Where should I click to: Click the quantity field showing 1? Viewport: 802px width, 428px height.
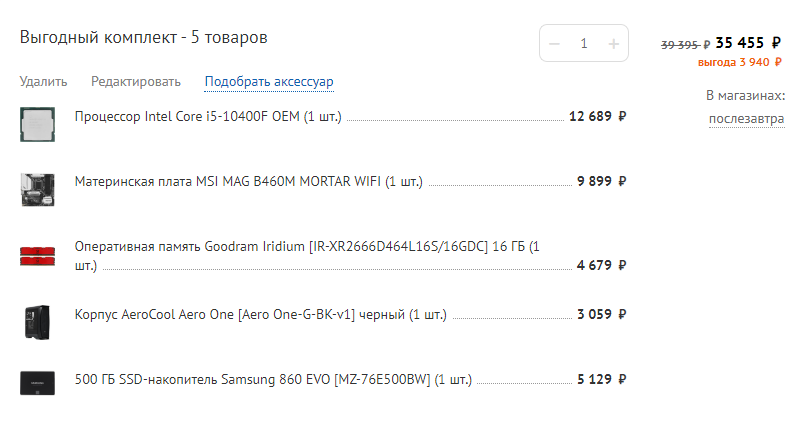tap(584, 44)
